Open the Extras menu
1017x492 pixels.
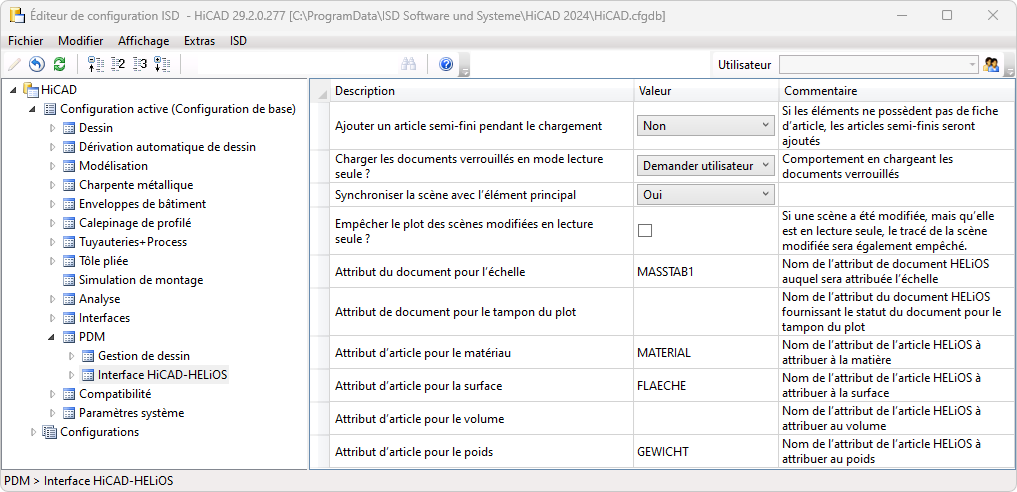199,41
